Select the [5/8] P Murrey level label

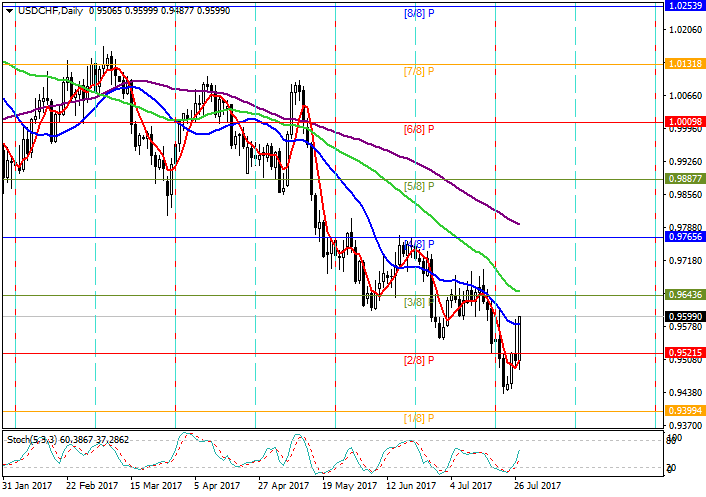click(419, 186)
